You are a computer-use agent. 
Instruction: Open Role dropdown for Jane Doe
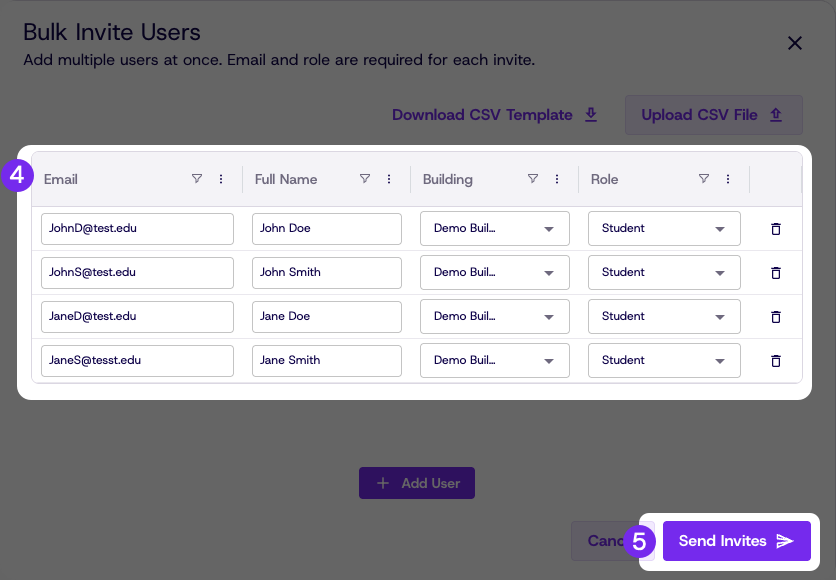point(664,317)
